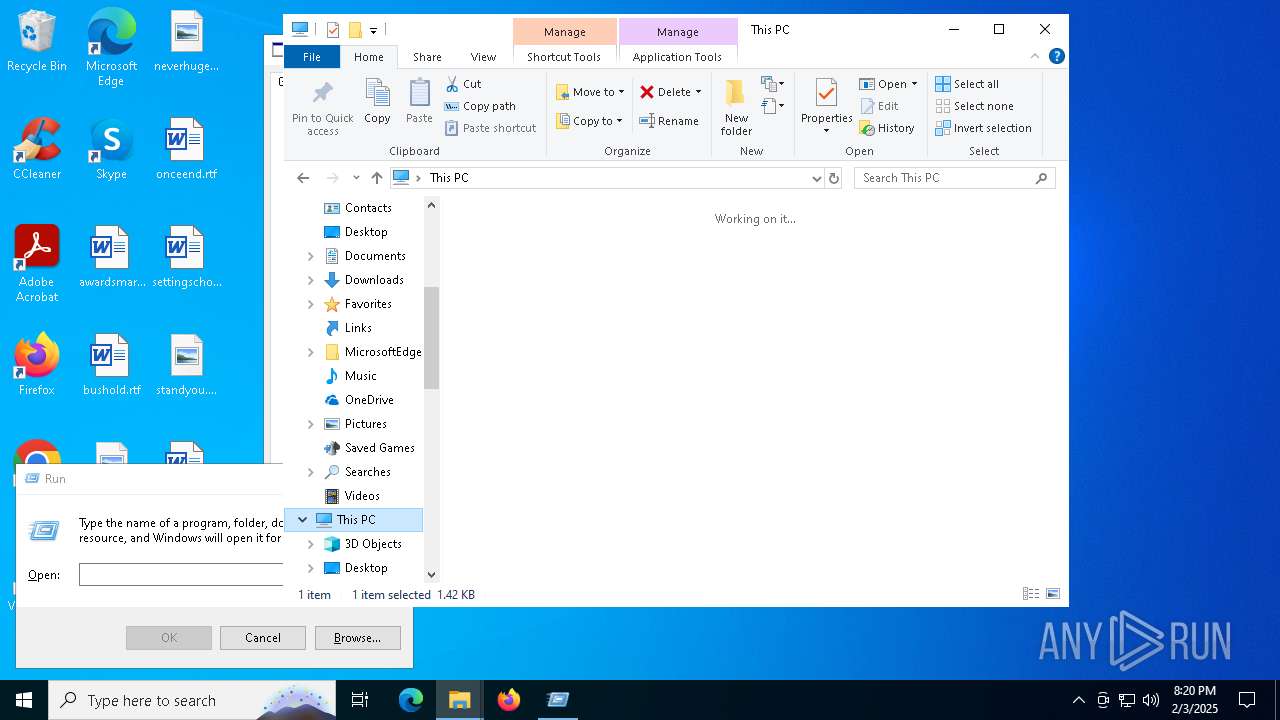Image resolution: width=1280 pixels, height=720 pixels.
Task: Open the File menu tab
Action: coord(312,57)
